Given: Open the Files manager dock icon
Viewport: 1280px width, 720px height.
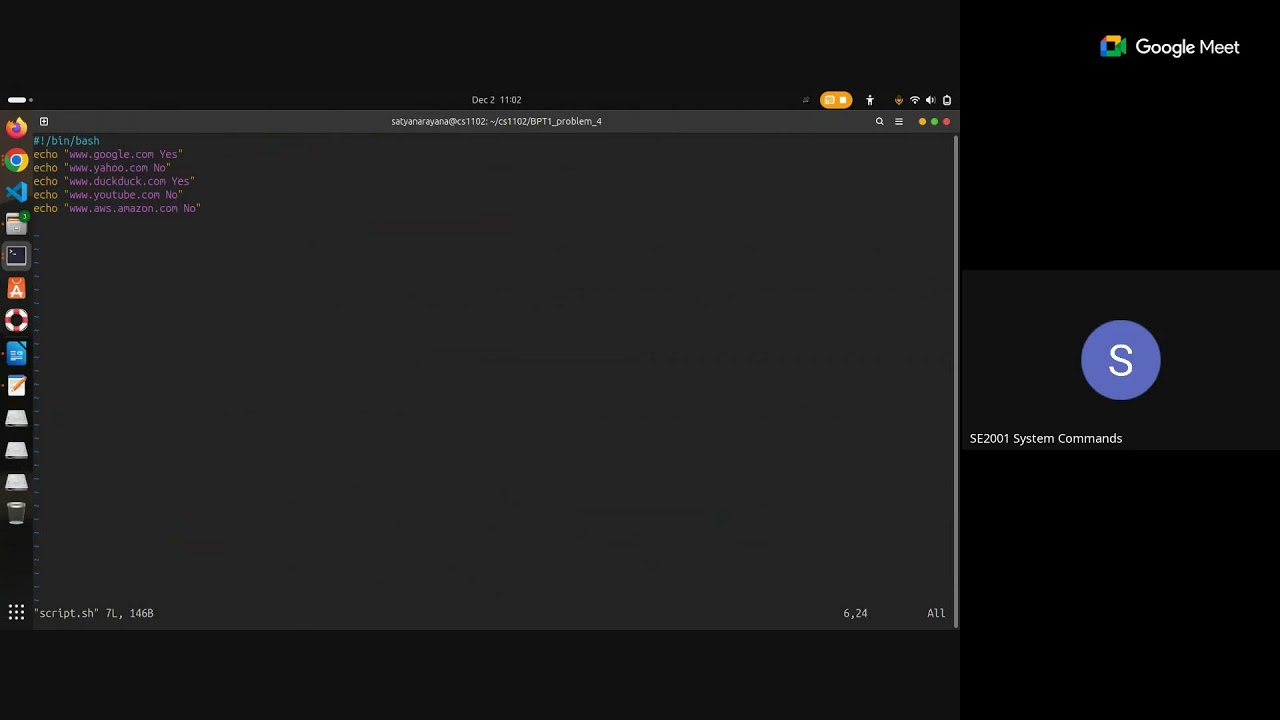Looking at the screenshot, I should (x=16, y=224).
